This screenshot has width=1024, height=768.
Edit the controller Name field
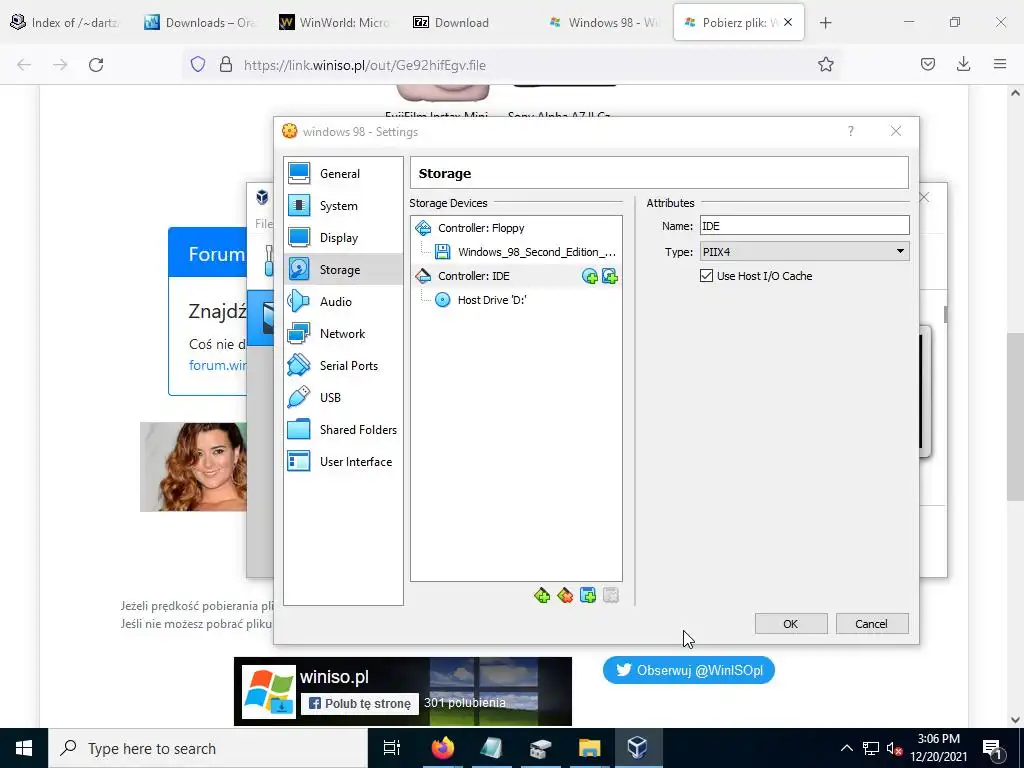(x=804, y=226)
